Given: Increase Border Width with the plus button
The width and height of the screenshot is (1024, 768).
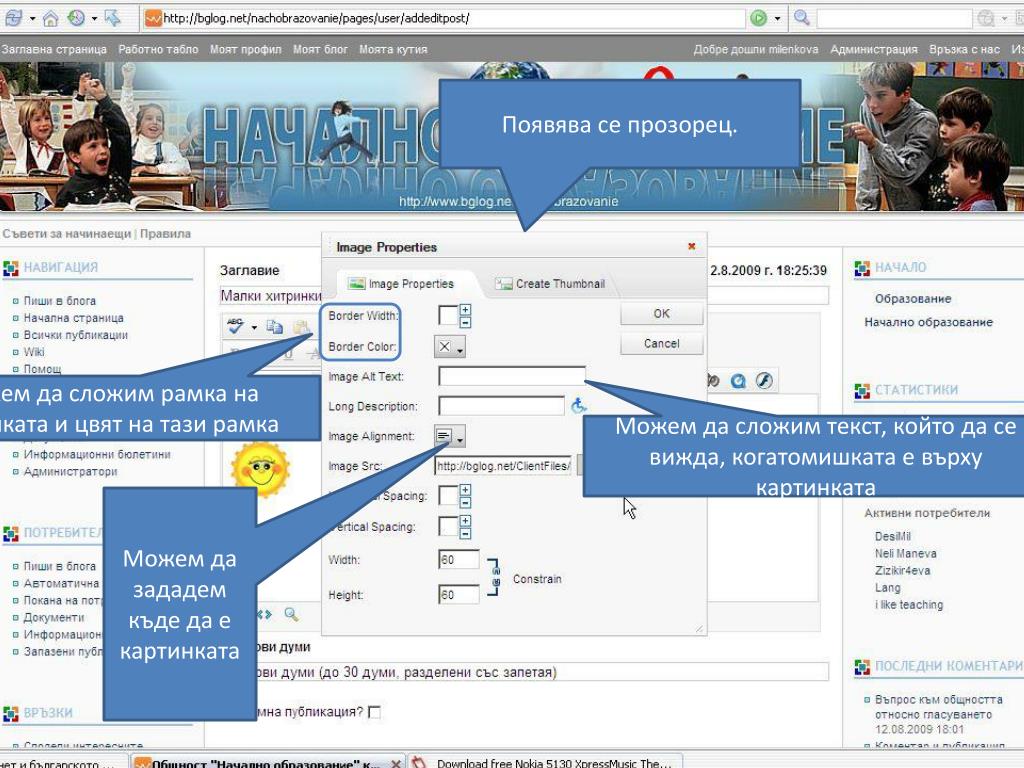Looking at the screenshot, I should (465, 310).
